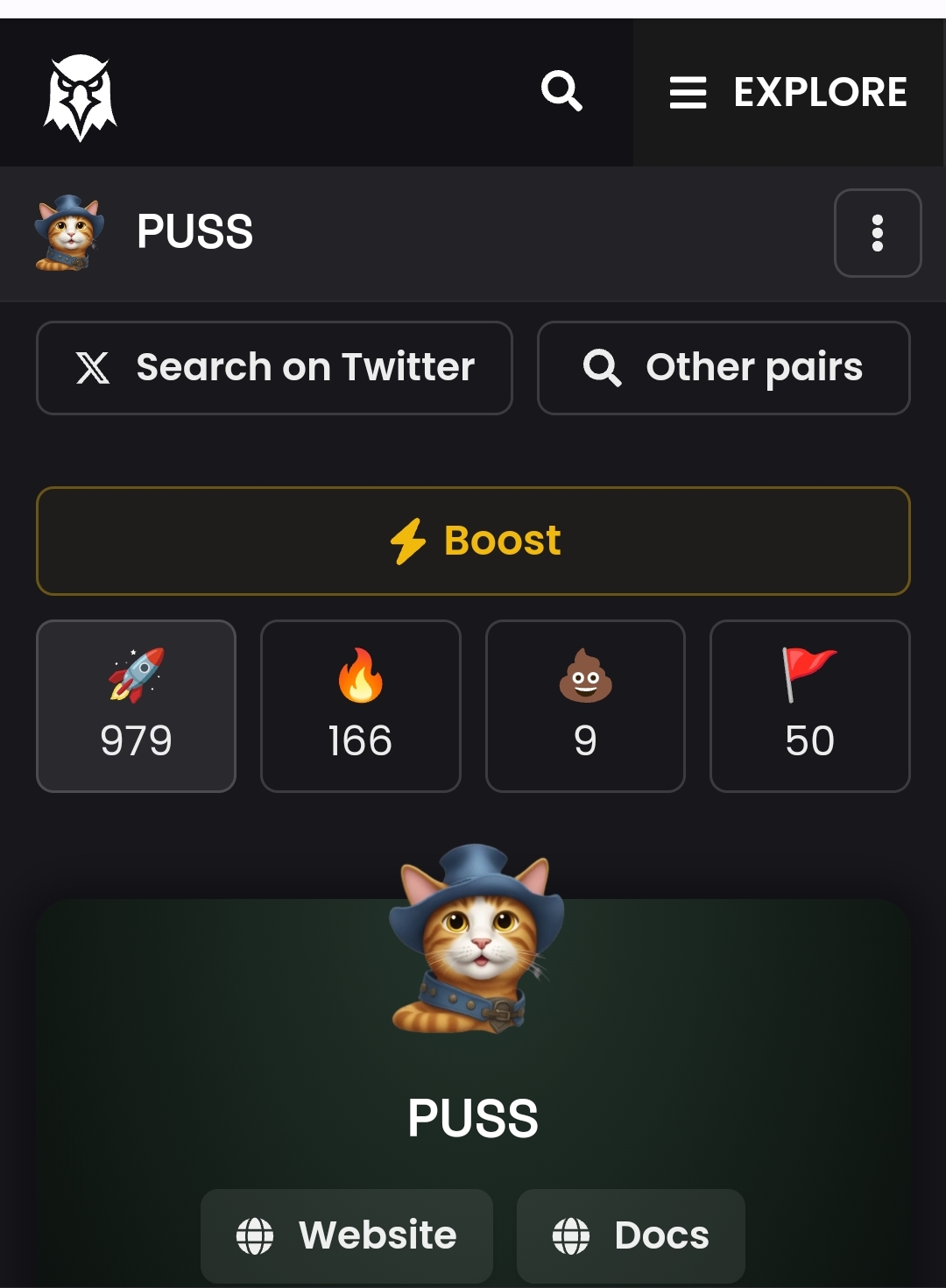Toggle the rocket reaction with 979 votes

point(136,706)
